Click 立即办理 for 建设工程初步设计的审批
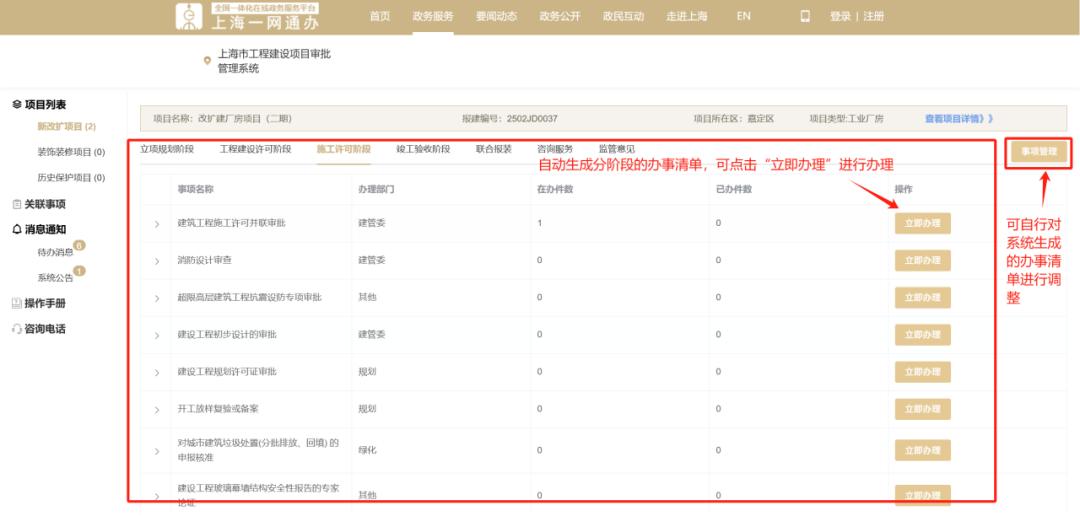Viewport: 1080px width, 516px height. pos(922,335)
